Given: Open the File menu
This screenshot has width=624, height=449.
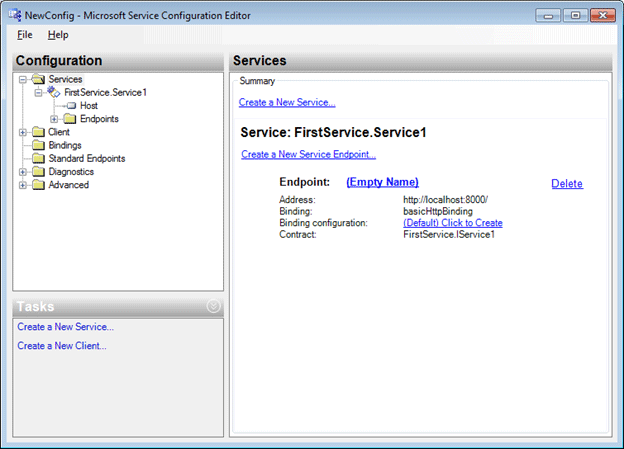Looking at the screenshot, I should click(x=25, y=35).
